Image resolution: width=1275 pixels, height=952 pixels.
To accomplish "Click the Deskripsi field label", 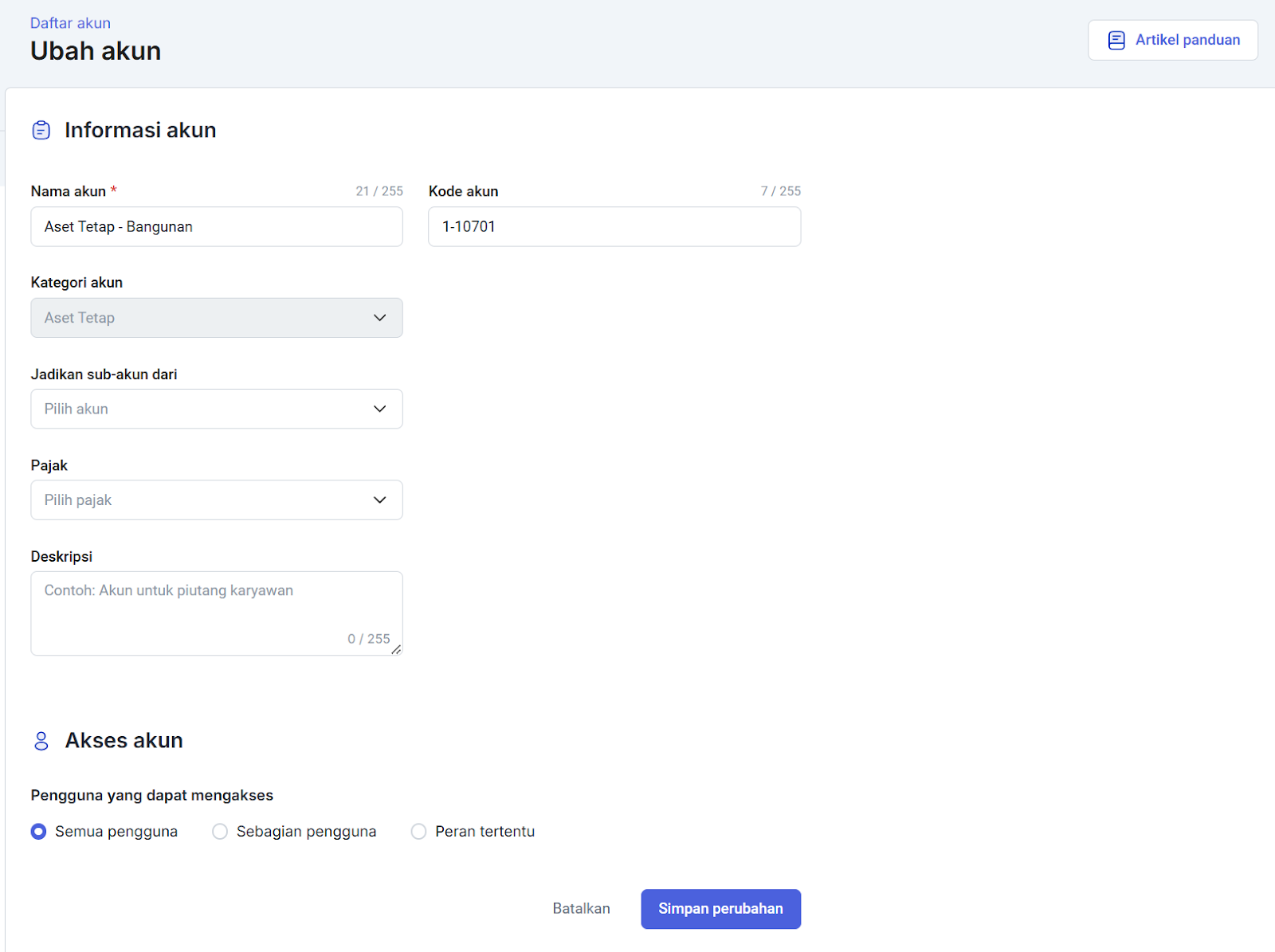I will pyautogui.click(x=61, y=557).
